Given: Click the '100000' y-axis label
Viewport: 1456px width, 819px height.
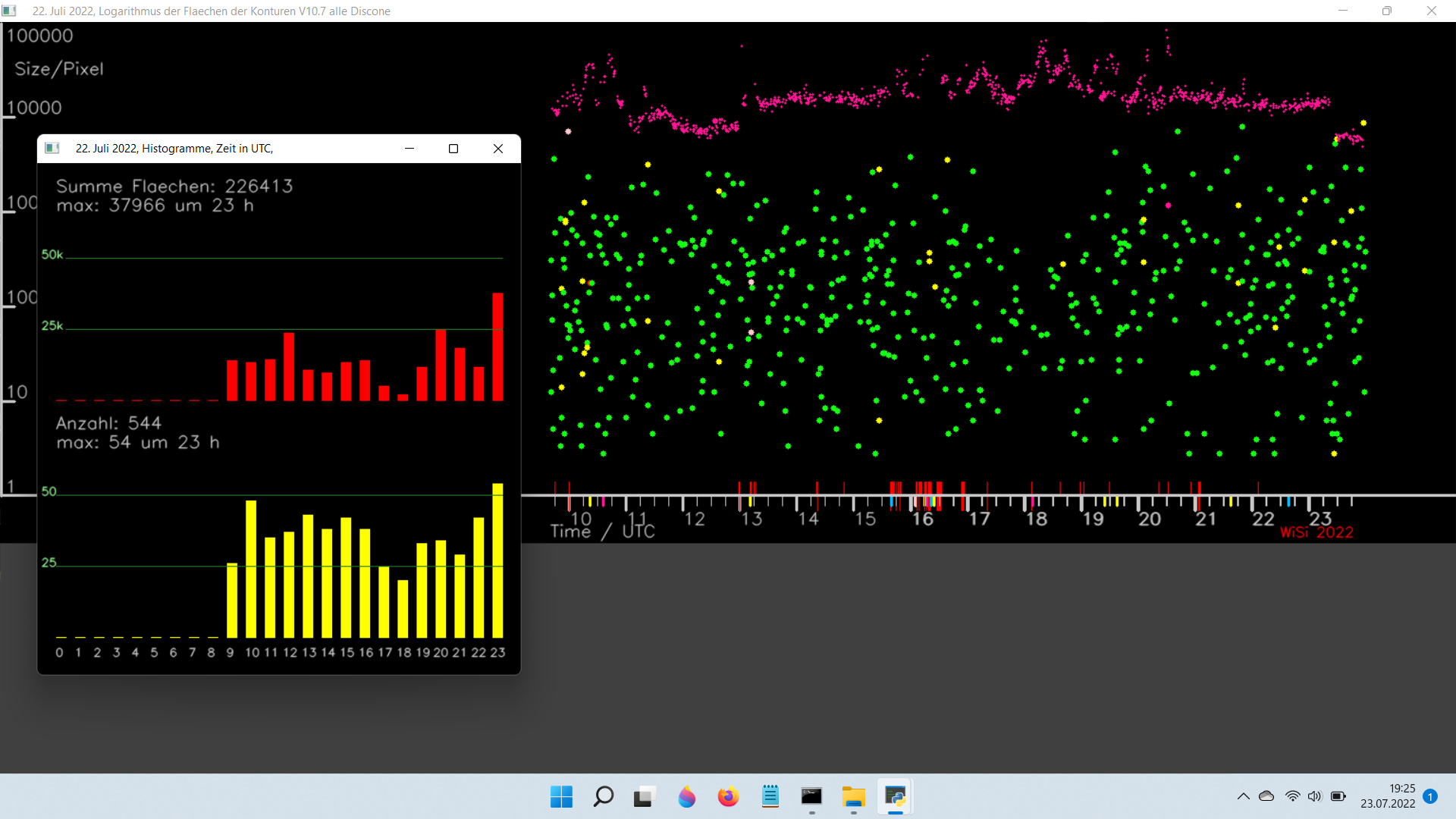Looking at the screenshot, I should click(40, 36).
